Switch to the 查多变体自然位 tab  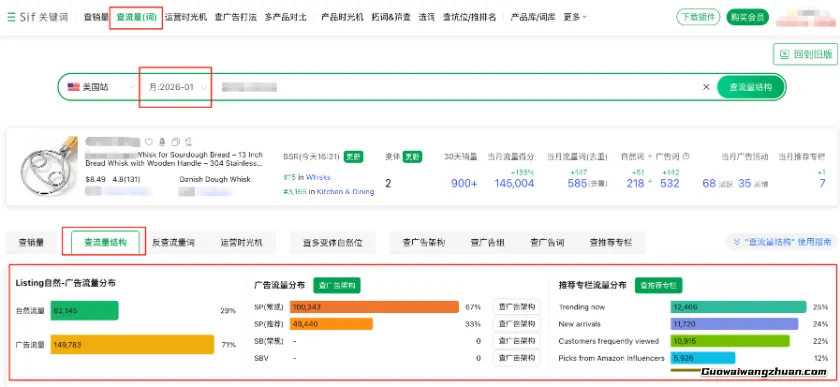(333, 242)
